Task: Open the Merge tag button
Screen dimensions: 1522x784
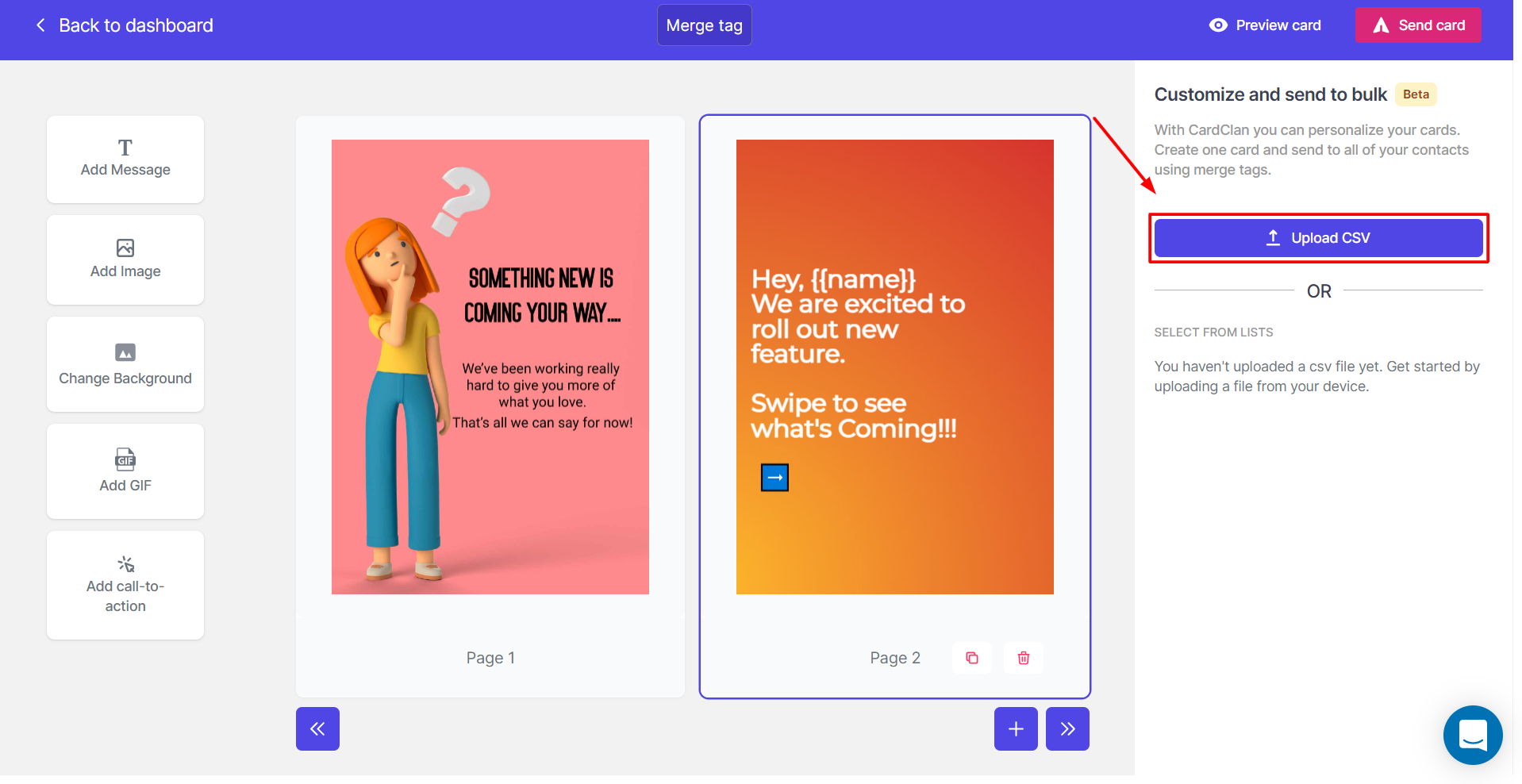Action: click(705, 25)
